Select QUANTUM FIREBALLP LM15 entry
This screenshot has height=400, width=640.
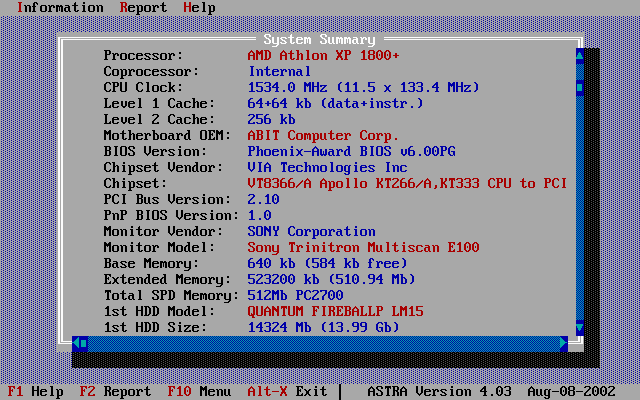click(x=335, y=311)
